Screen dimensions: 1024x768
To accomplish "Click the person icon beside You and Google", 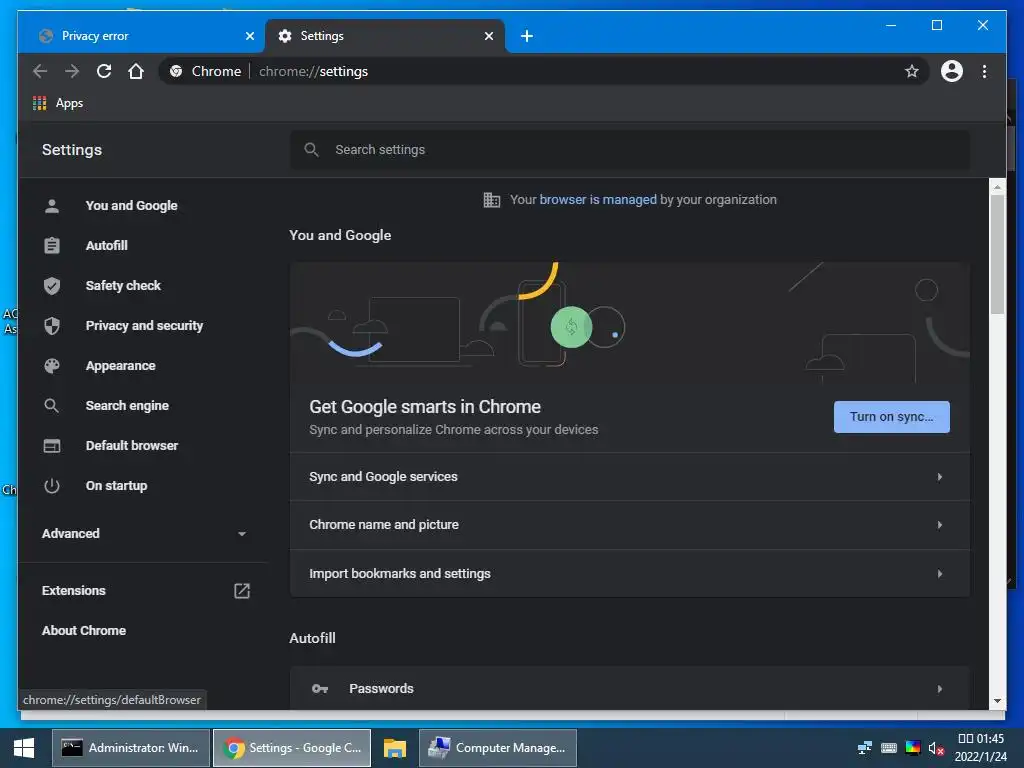I will click(x=52, y=206).
